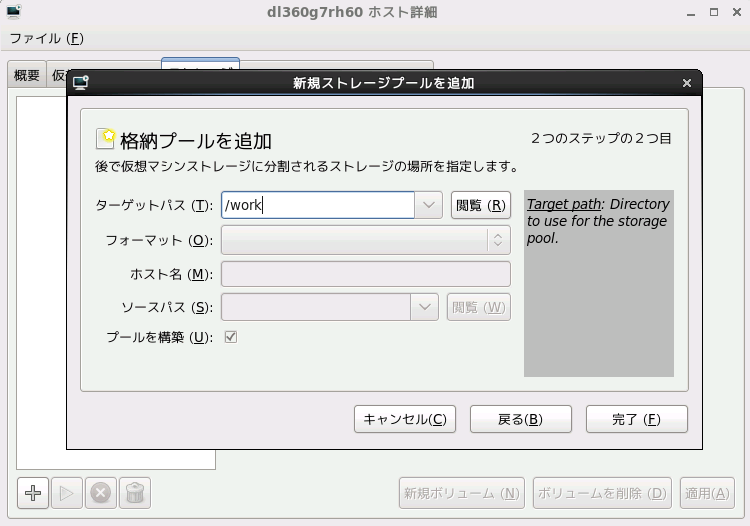This screenshot has width=750, height=526.
Task: Toggle the プールを構築 checkbox
Action: pyautogui.click(x=231, y=337)
